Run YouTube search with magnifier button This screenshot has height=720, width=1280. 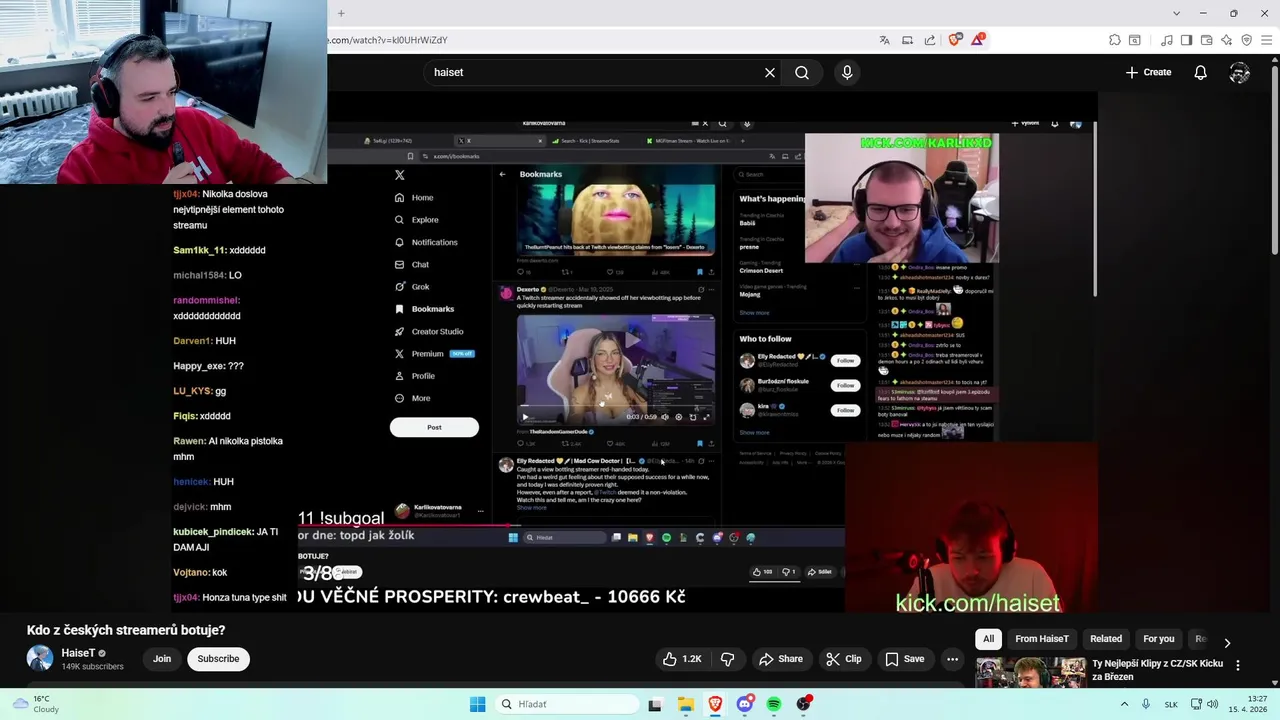(x=802, y=72)
